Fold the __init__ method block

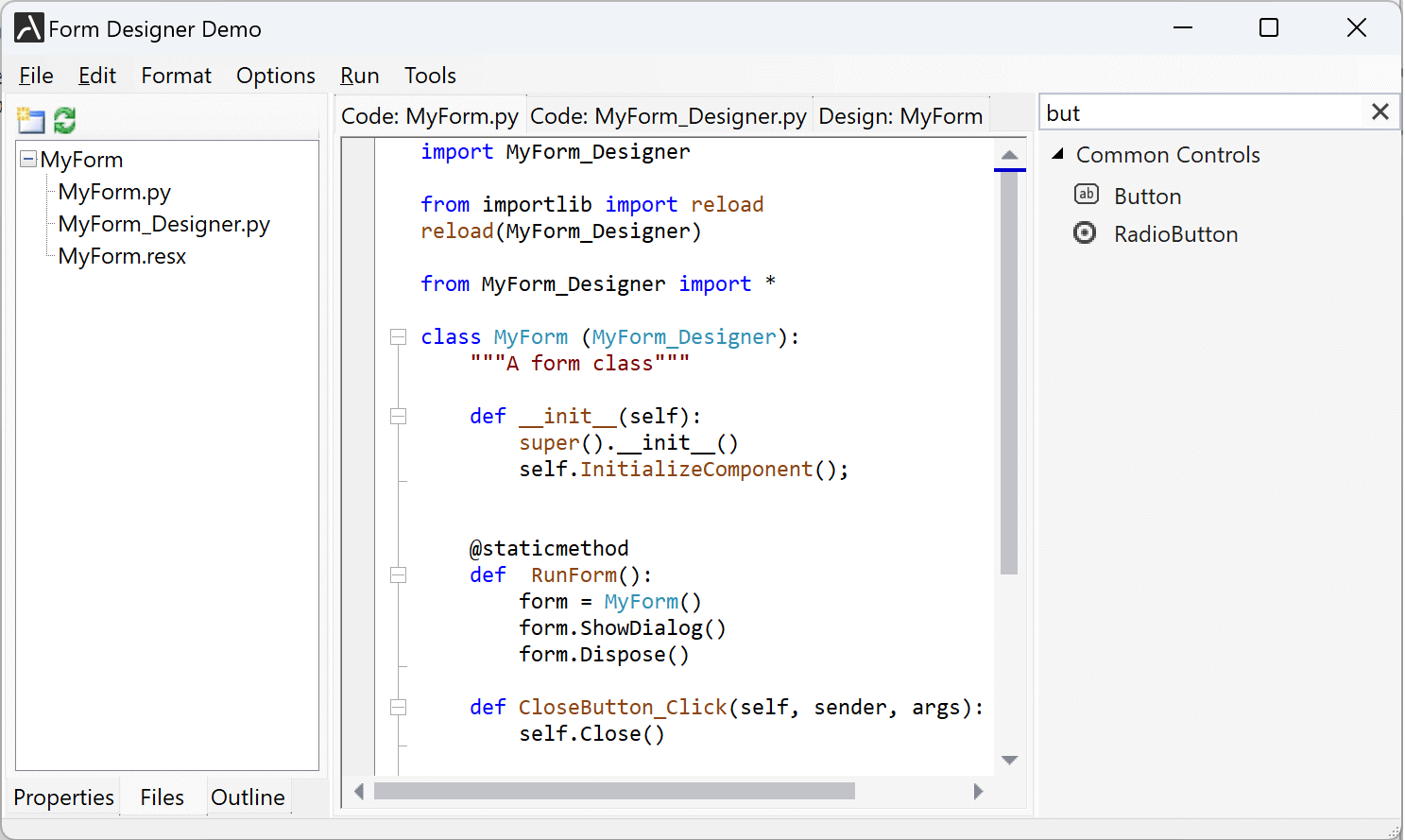[x=399, y=417]
